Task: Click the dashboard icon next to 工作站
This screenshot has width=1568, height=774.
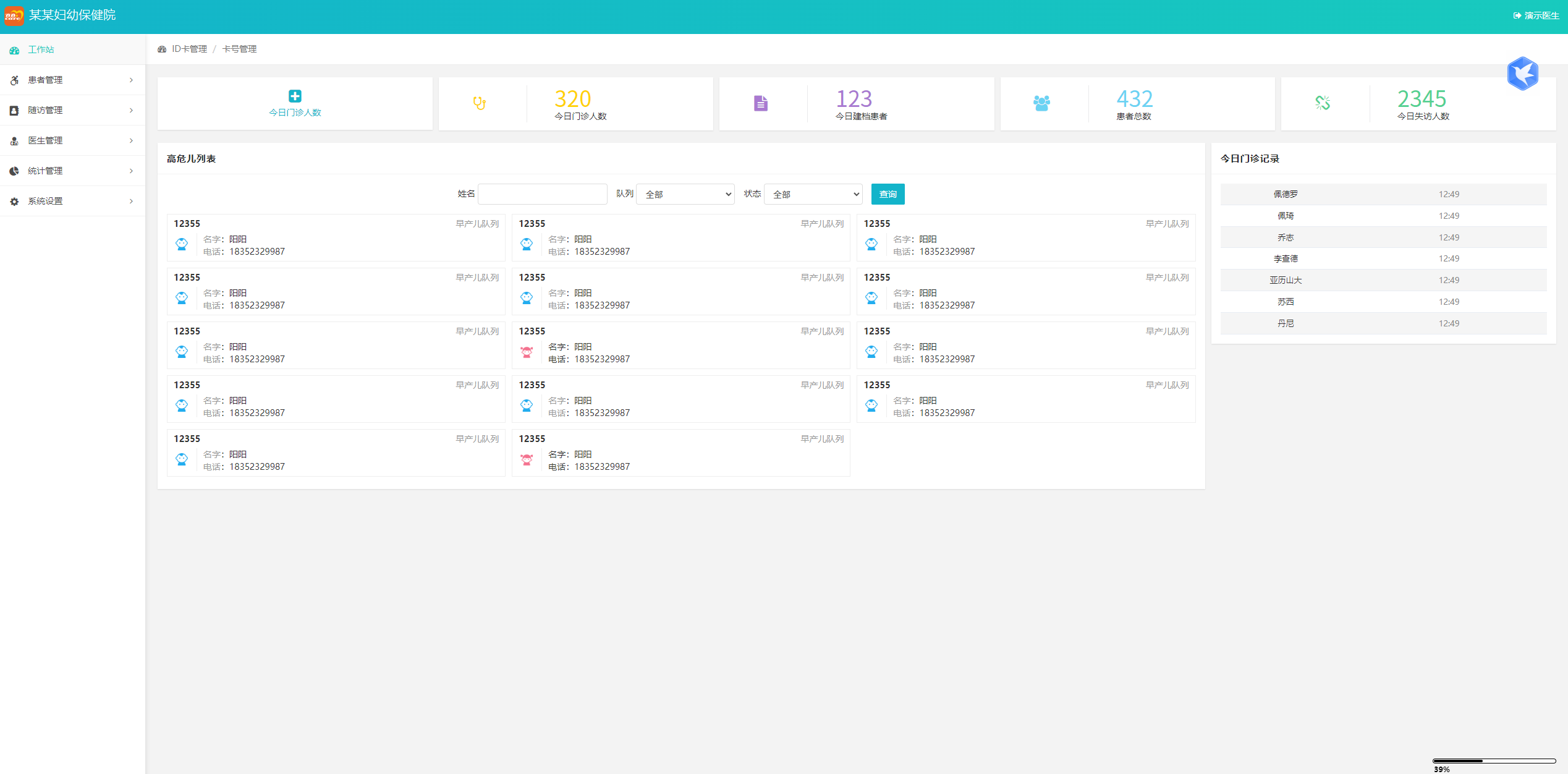Action: tap(14, 50)
